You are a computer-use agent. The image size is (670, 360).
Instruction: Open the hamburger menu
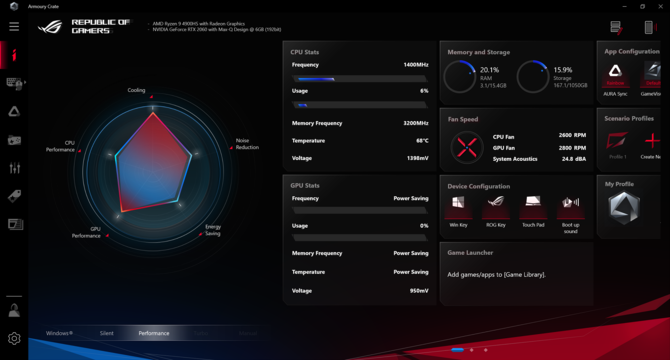14,26
